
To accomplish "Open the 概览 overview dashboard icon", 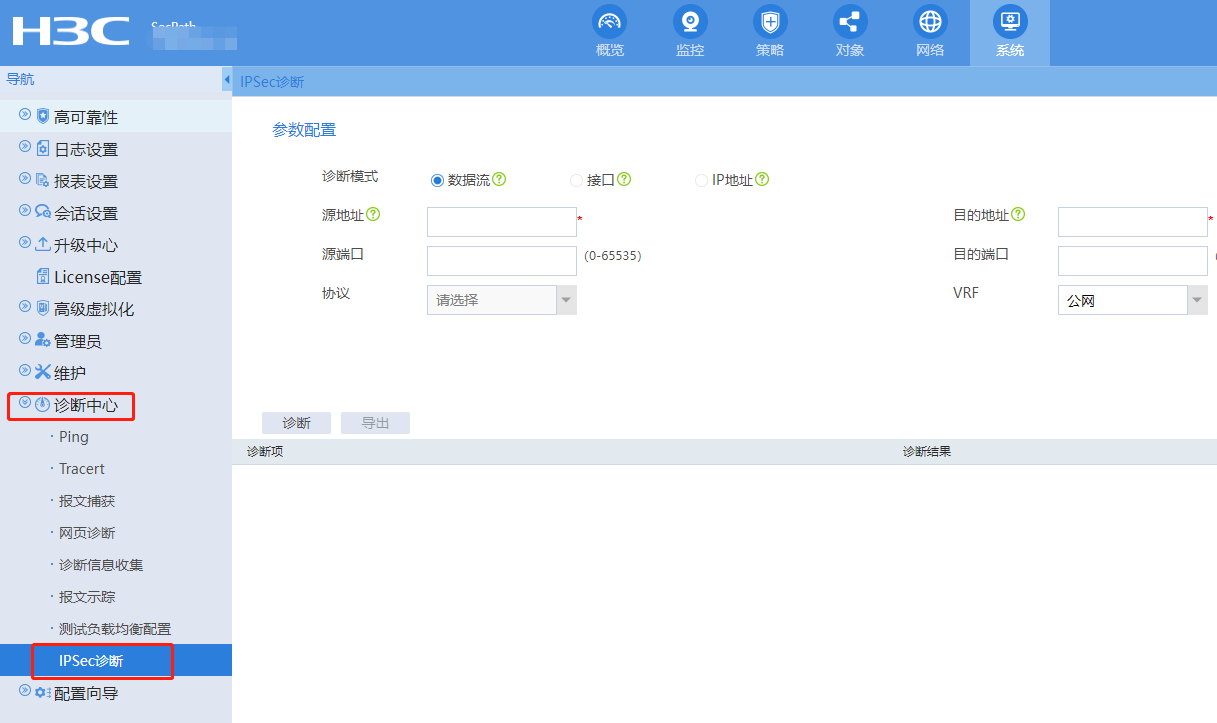I will point(609,22).
